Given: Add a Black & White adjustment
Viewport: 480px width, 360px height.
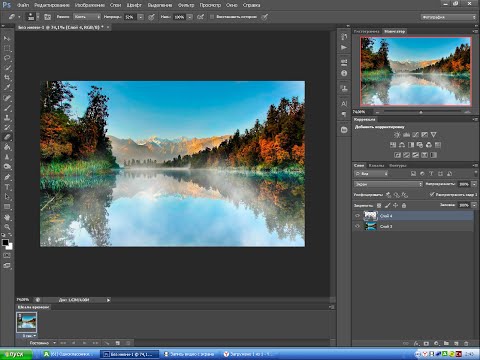Looking at the screenshot, I should [411, 145].
